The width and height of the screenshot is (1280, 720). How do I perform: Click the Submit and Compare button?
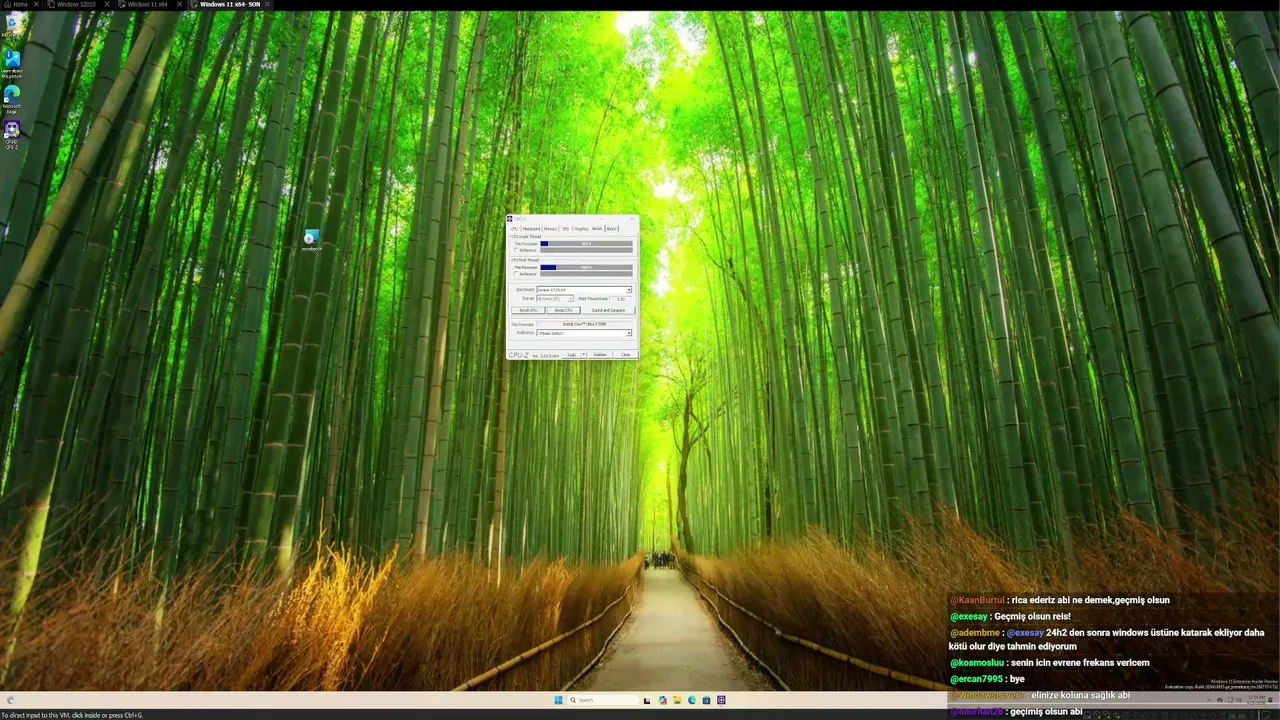click(608, 310)
